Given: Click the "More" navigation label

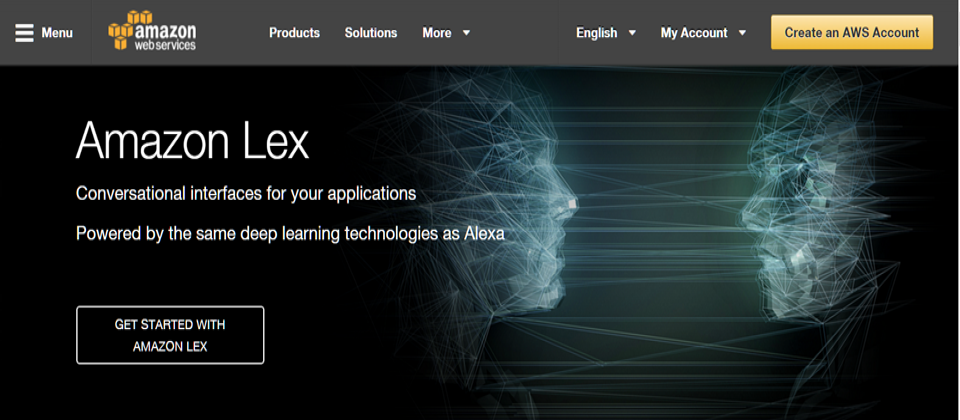Looking at the screenshot, I should [x=436, y=33].
